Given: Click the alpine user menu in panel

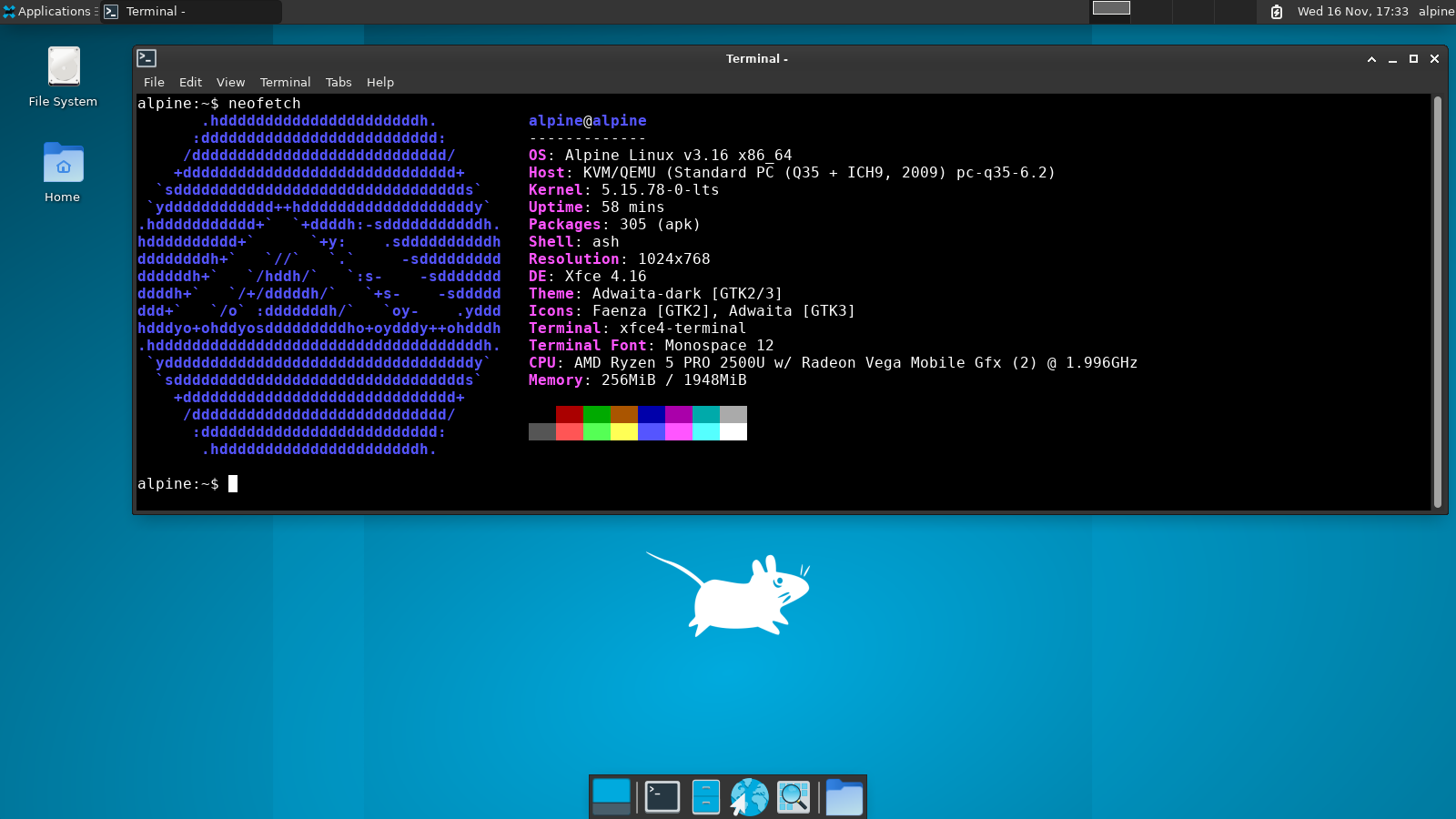Looking at the screenshot, I should point(1436,11).
